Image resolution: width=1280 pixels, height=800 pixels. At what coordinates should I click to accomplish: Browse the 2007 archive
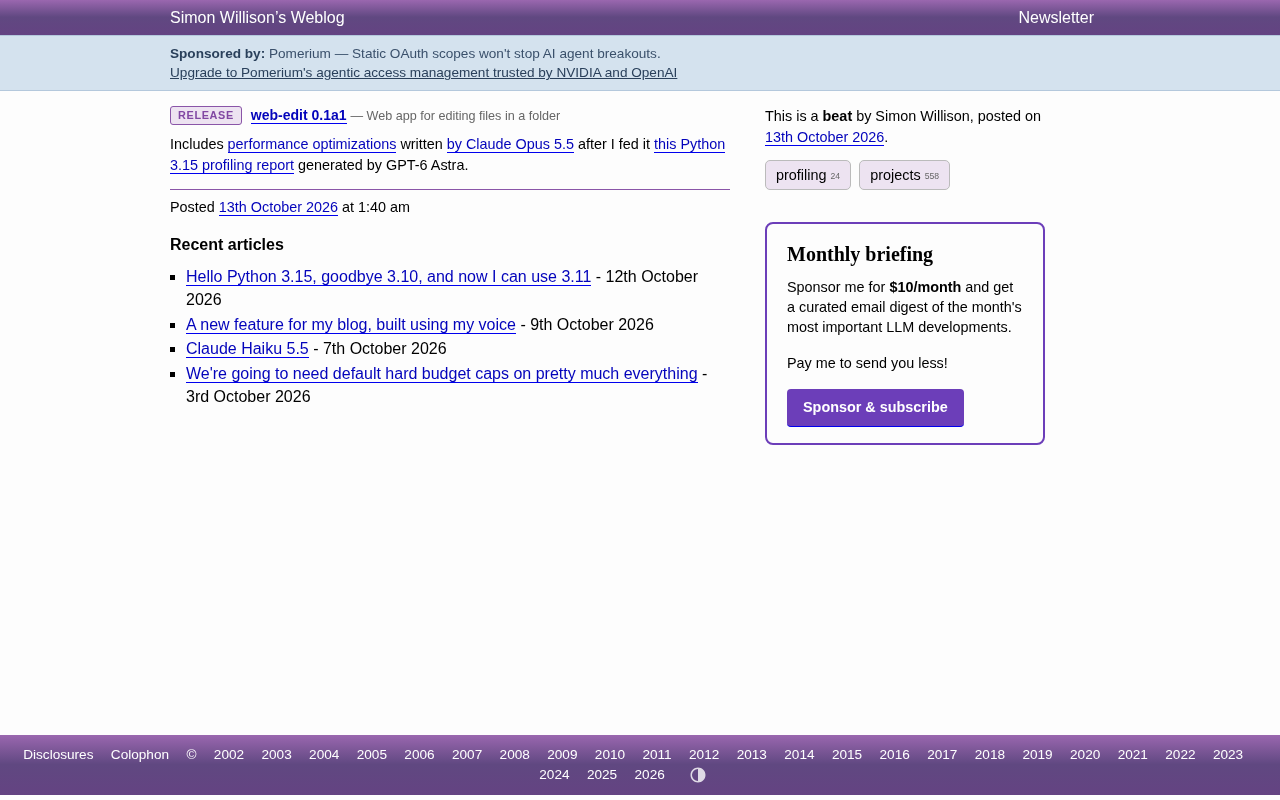tap(467, 755)
